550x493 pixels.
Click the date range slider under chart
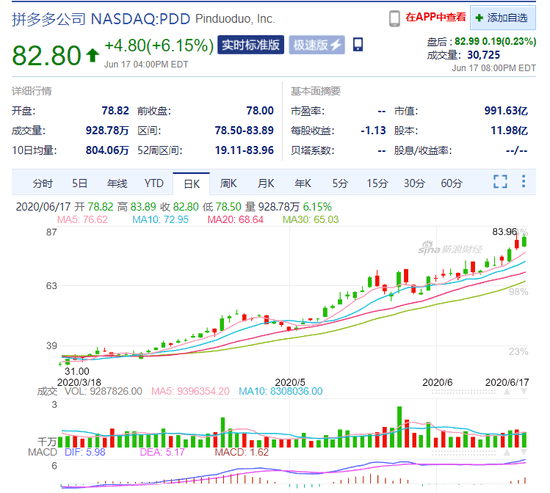point(464,392)
